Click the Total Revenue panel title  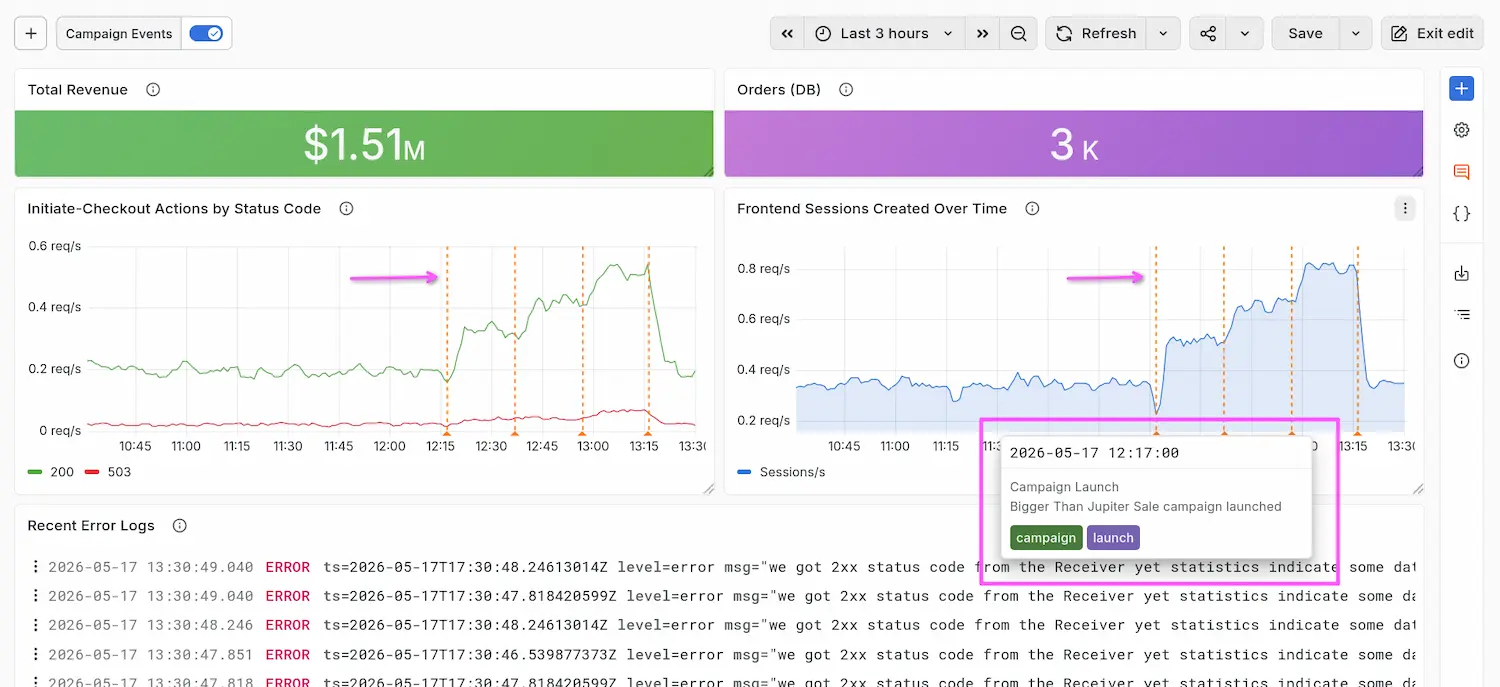click(78, 89)
